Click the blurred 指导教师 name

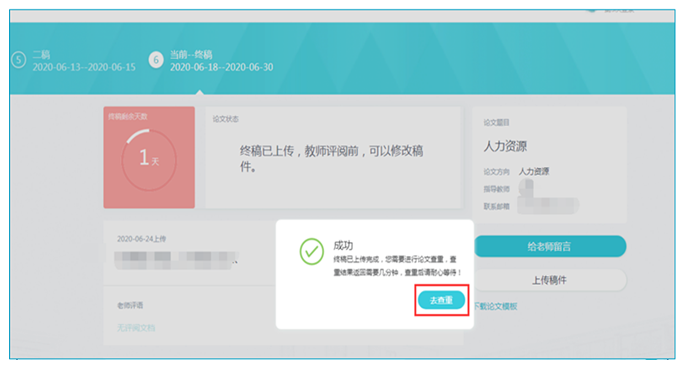pyautogui.click(x=526, y=188)
